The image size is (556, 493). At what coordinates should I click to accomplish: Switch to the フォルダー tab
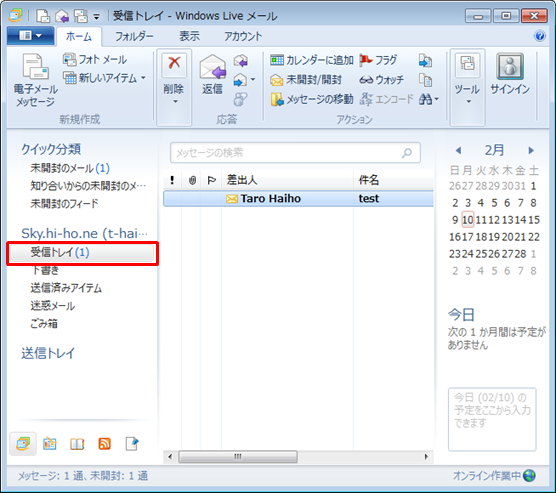[134, 36]
